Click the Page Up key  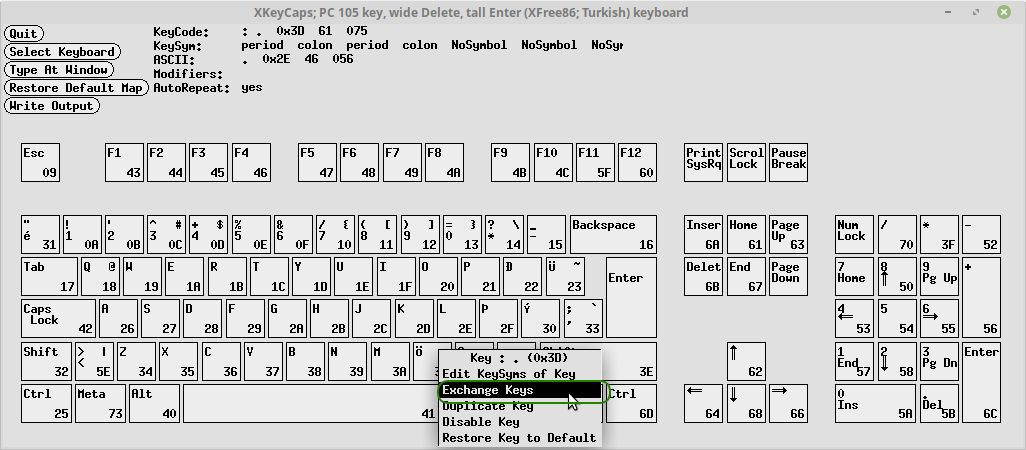pos(788,235)
